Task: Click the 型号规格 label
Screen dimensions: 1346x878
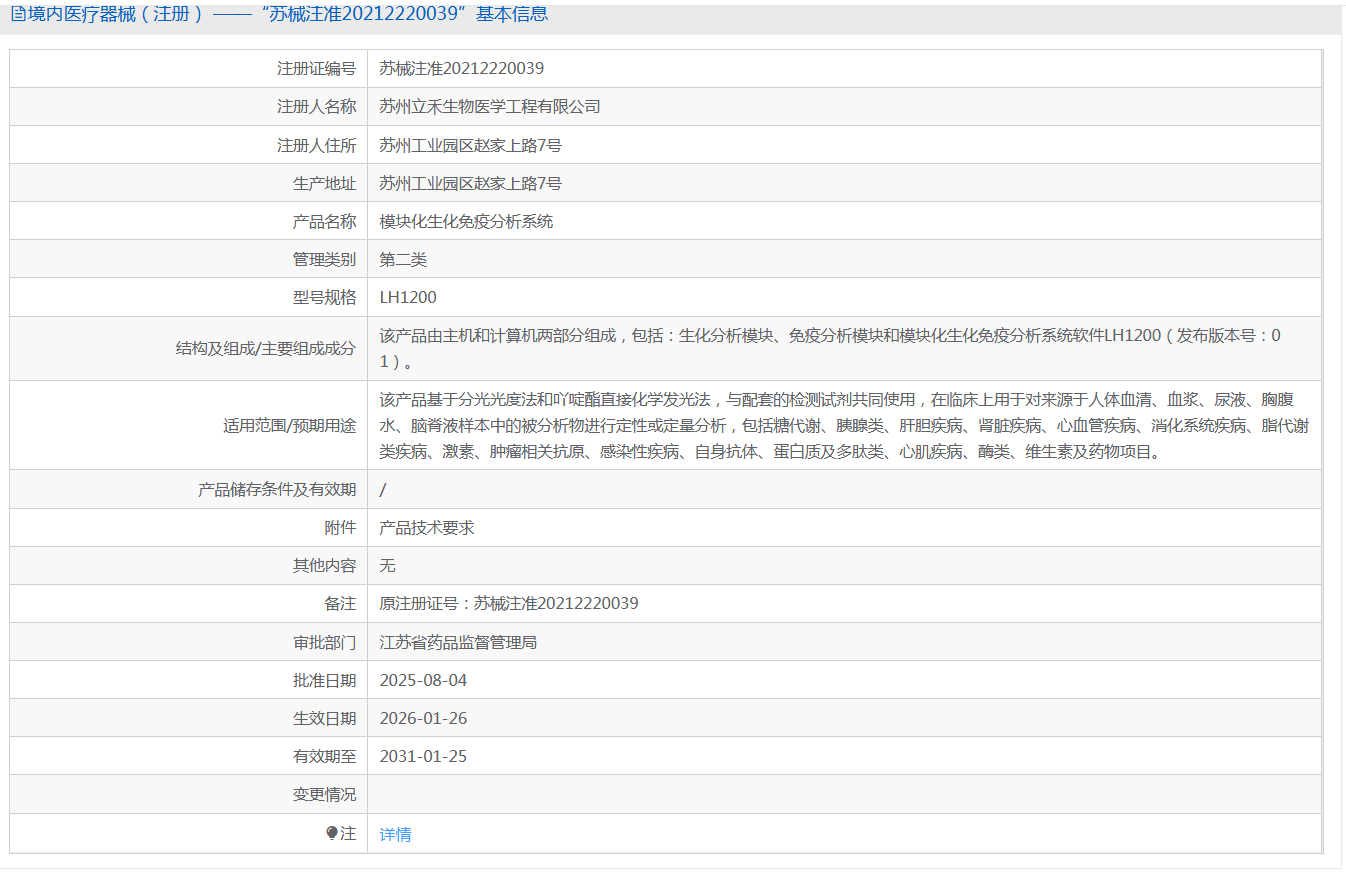Action: [x=324, y=297]
